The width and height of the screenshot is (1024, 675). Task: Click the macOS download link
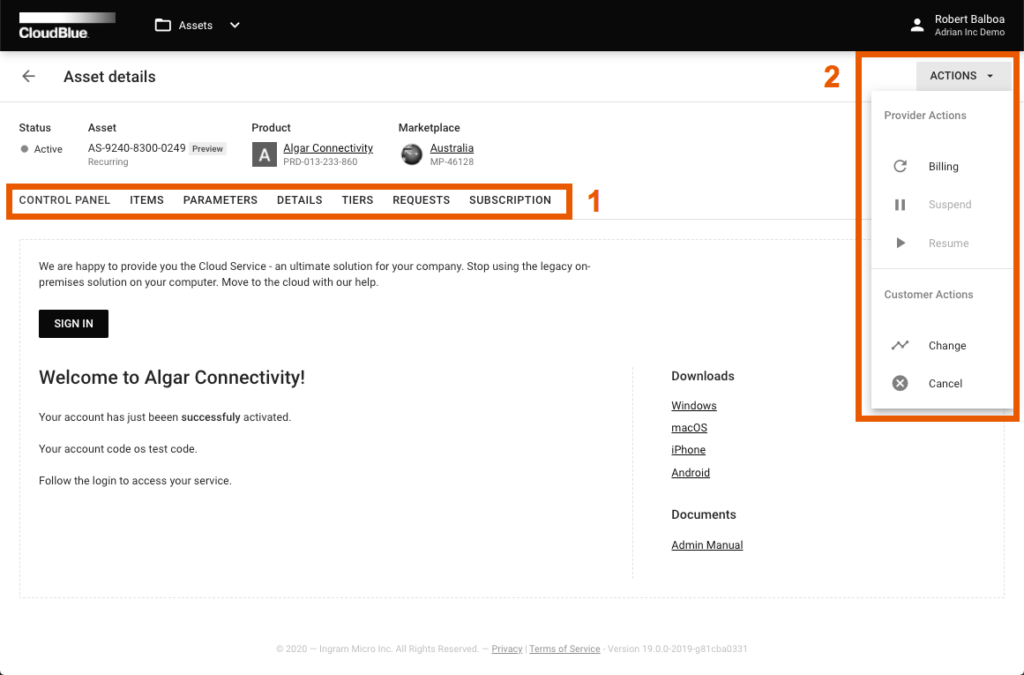689,428
